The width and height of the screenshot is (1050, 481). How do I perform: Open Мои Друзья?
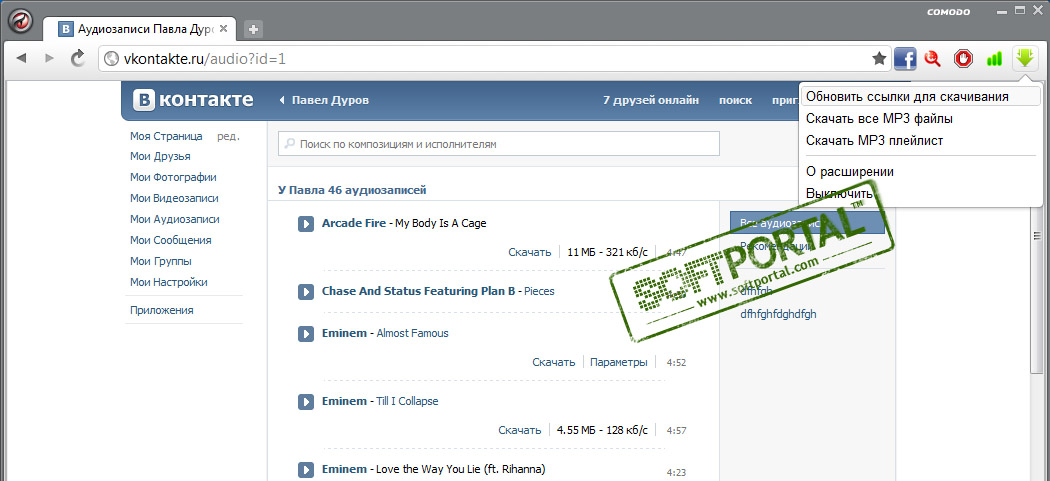pyautogui.click(x=160, y=157)
